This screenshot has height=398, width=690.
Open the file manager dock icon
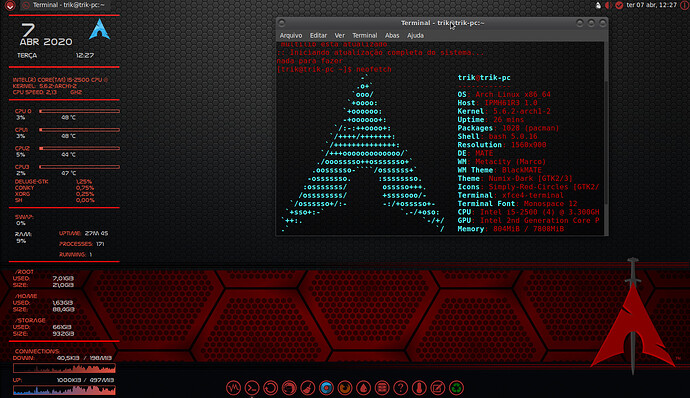click(x=289, y=388)
